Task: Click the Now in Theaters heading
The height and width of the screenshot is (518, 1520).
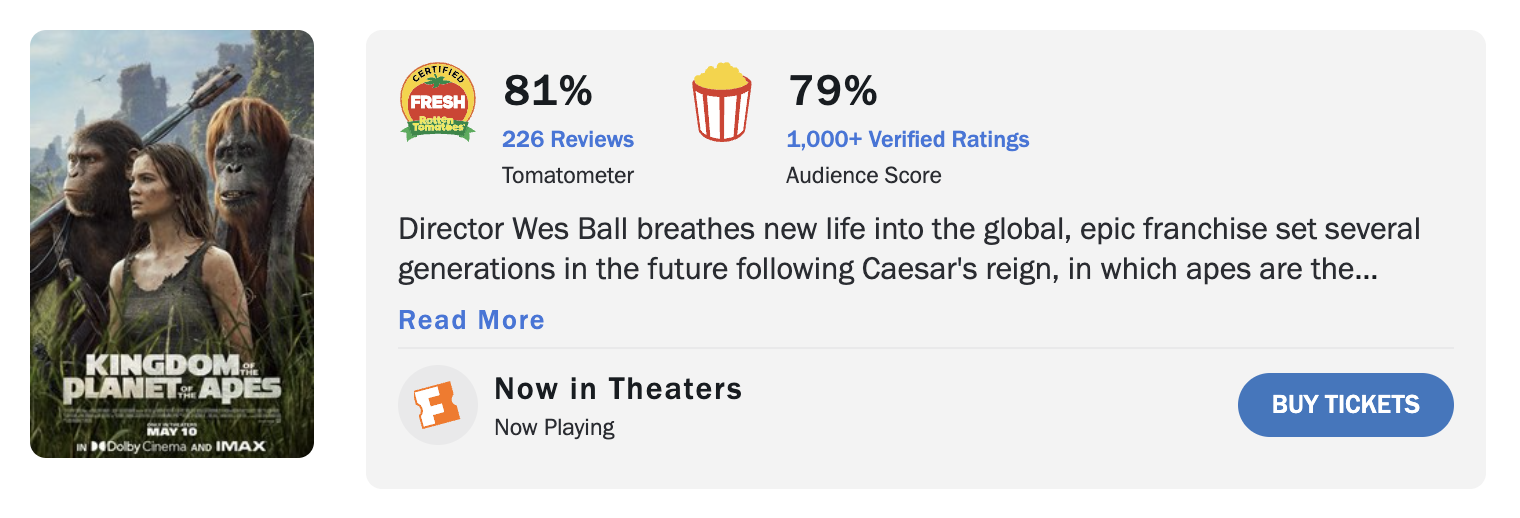Action: [618, 388]
